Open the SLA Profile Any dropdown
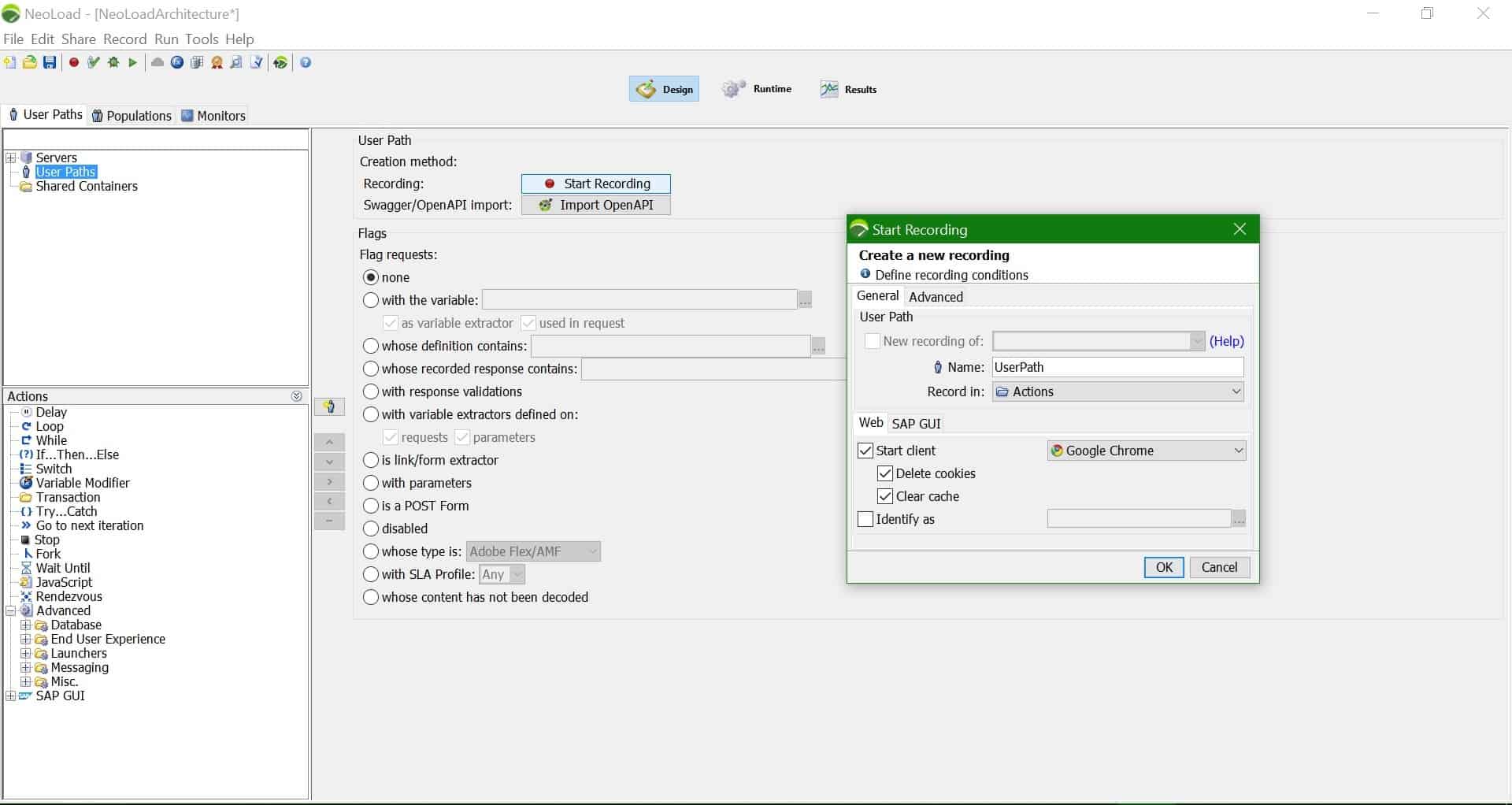This screenshot has height=805, width=1512. point(502,574)
